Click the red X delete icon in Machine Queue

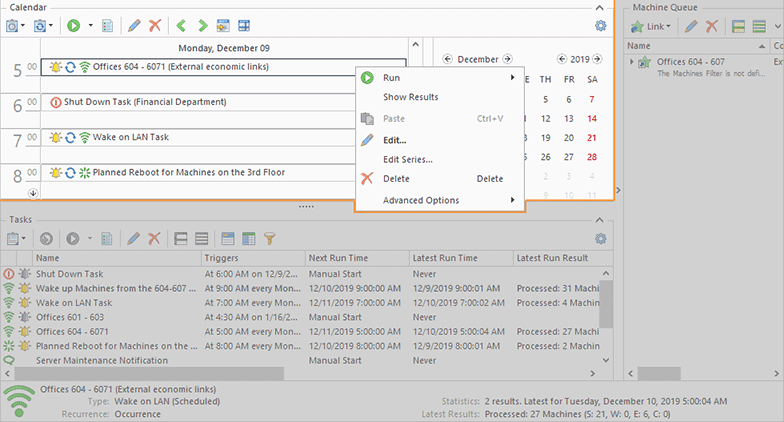[712, 25]
